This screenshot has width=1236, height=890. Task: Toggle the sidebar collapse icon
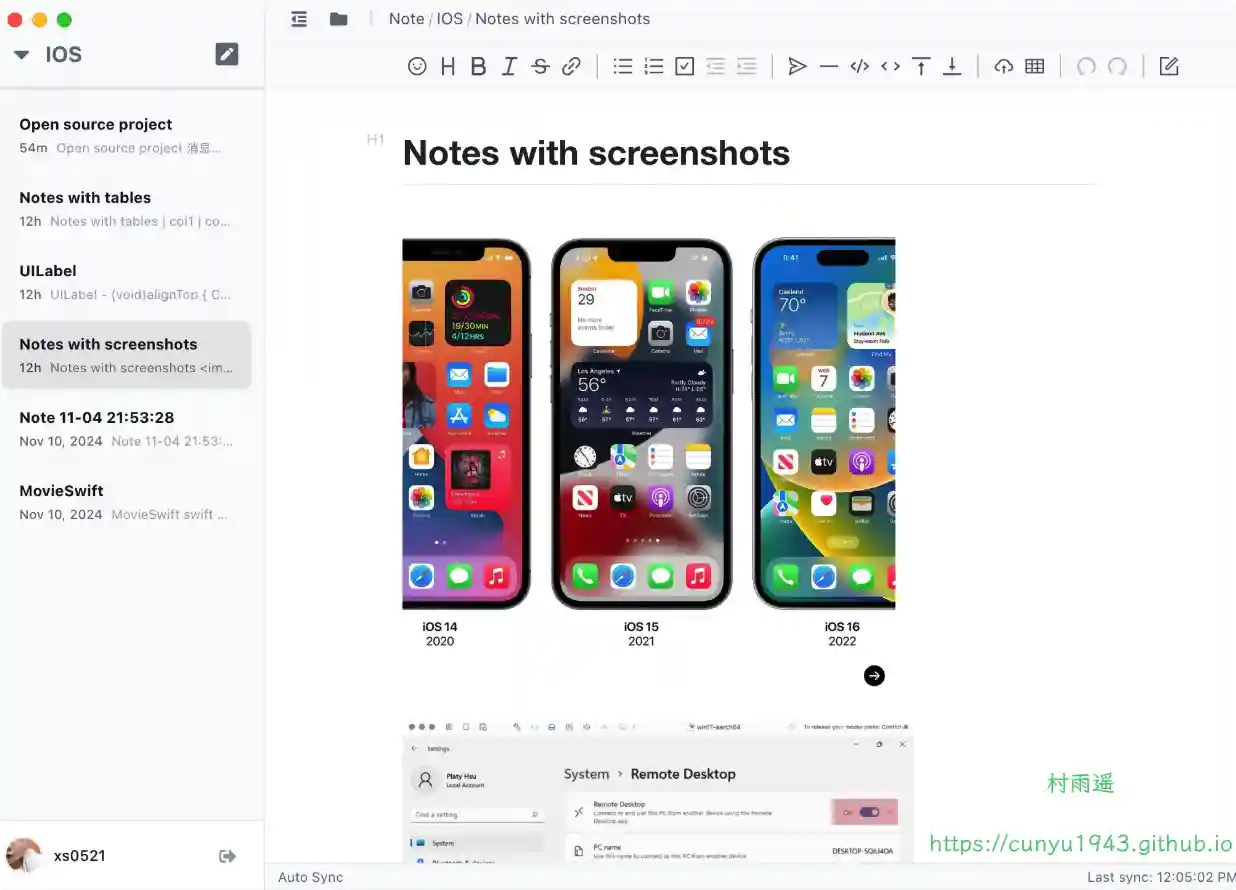pos(299,19)
